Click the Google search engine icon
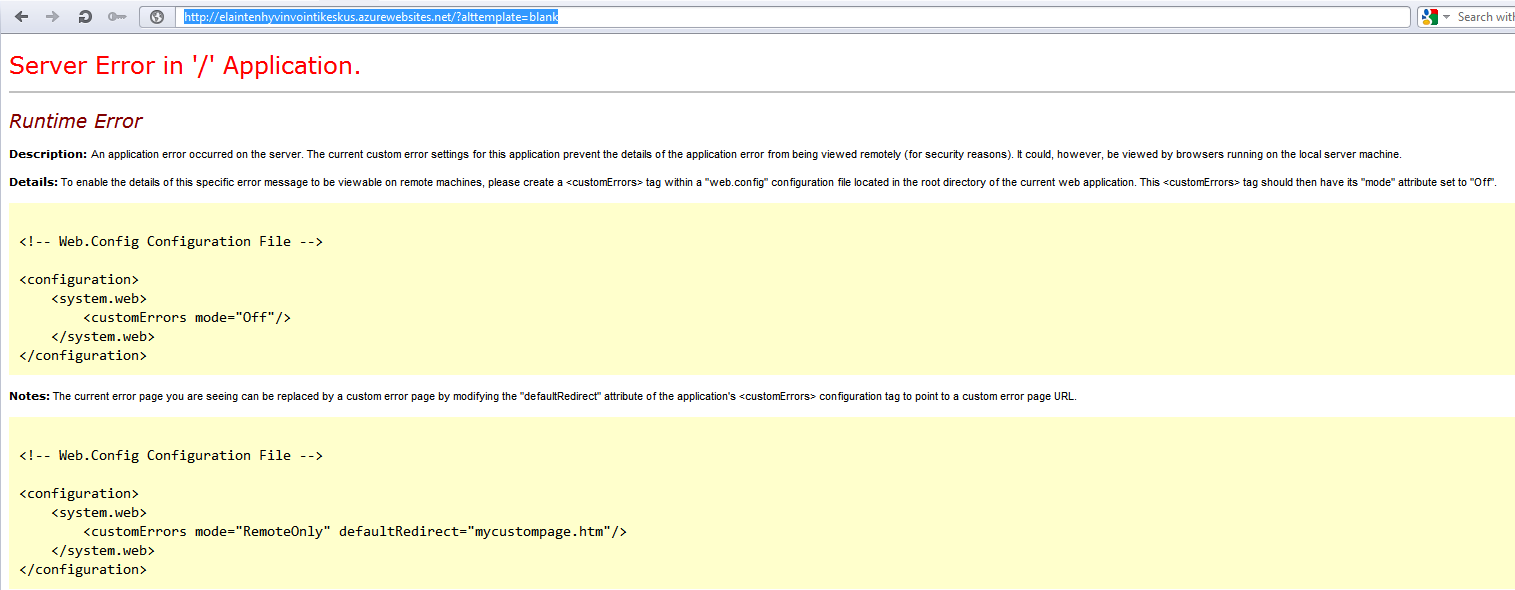 [x=1430, y=17]
